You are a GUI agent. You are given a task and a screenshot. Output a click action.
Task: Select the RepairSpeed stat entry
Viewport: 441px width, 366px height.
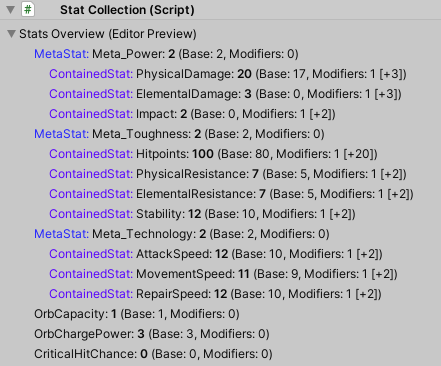pyautogui.click(x=215, y=294)
